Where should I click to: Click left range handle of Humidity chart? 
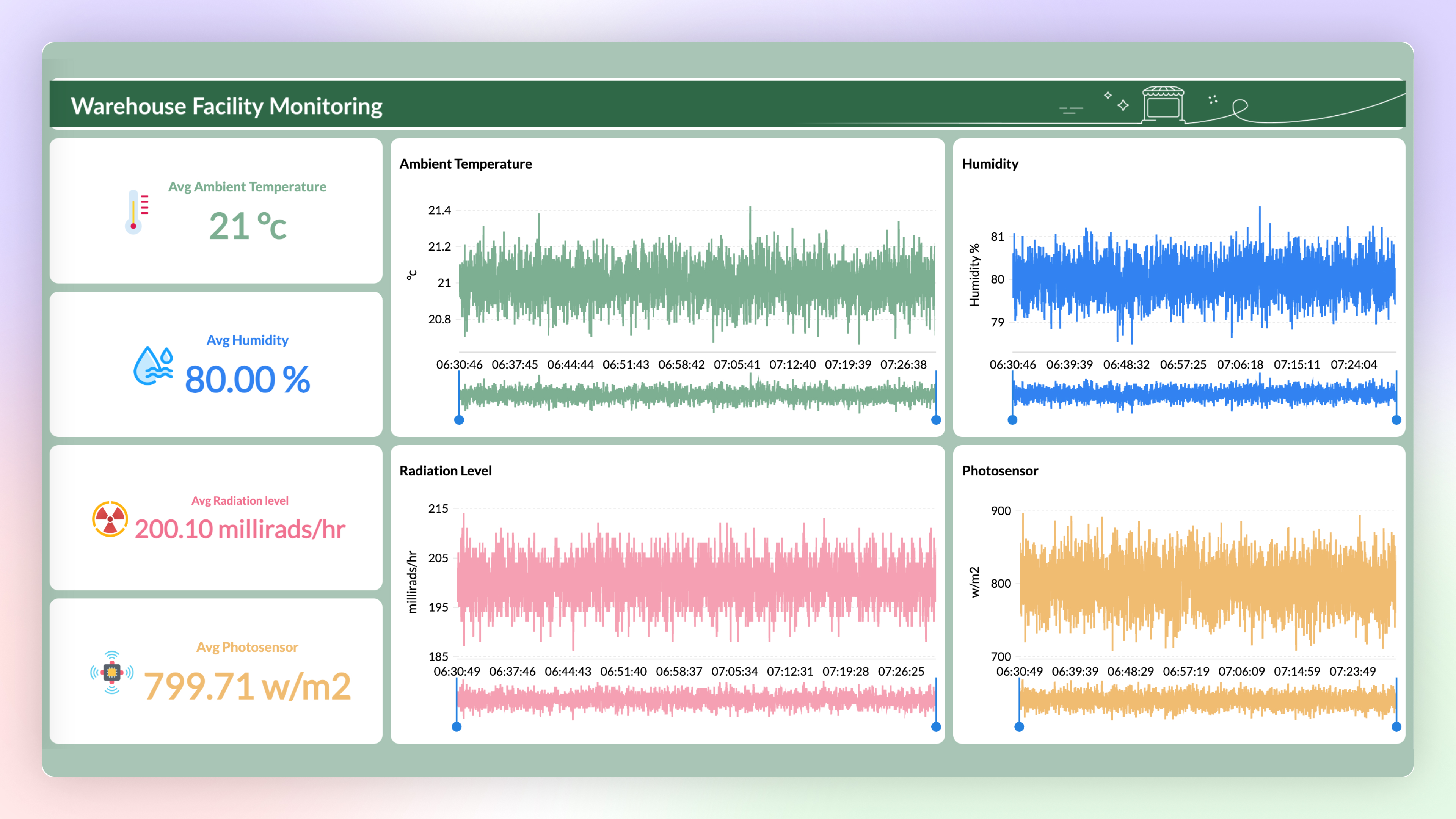tap(1012, 420)
